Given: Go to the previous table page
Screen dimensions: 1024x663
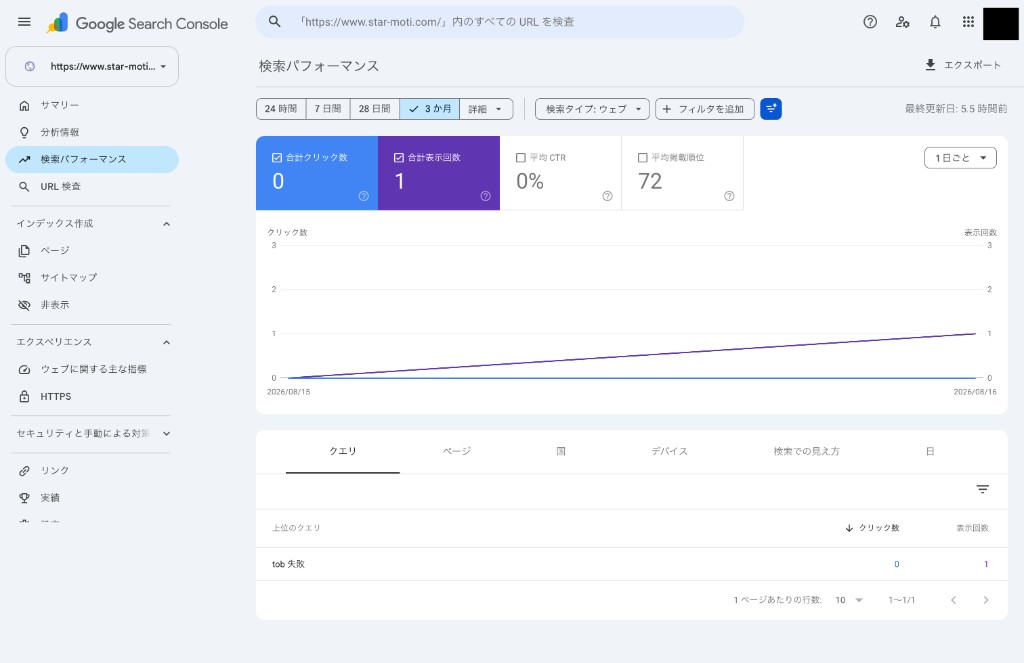Looking at the screenshot, I should (x=953, y=600).
